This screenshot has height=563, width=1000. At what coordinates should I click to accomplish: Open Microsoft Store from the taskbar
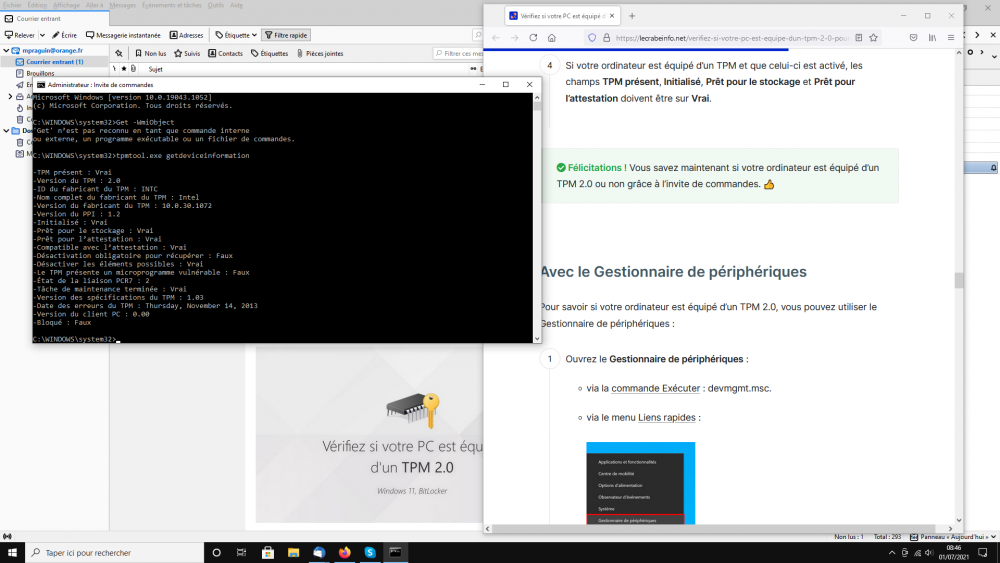[x=268, y=552]
